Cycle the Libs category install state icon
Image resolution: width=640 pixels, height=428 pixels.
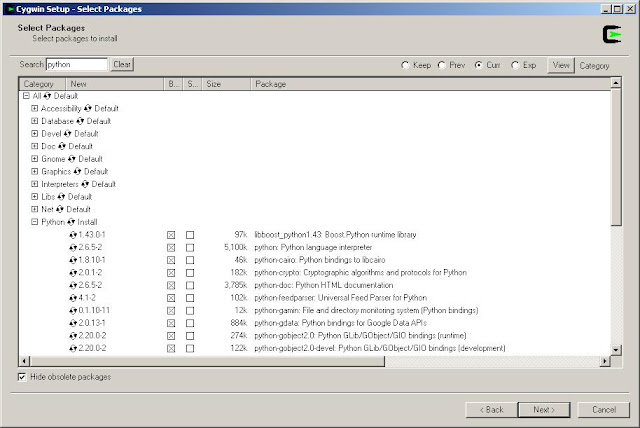pyautogui.click(x=61, y=197)
